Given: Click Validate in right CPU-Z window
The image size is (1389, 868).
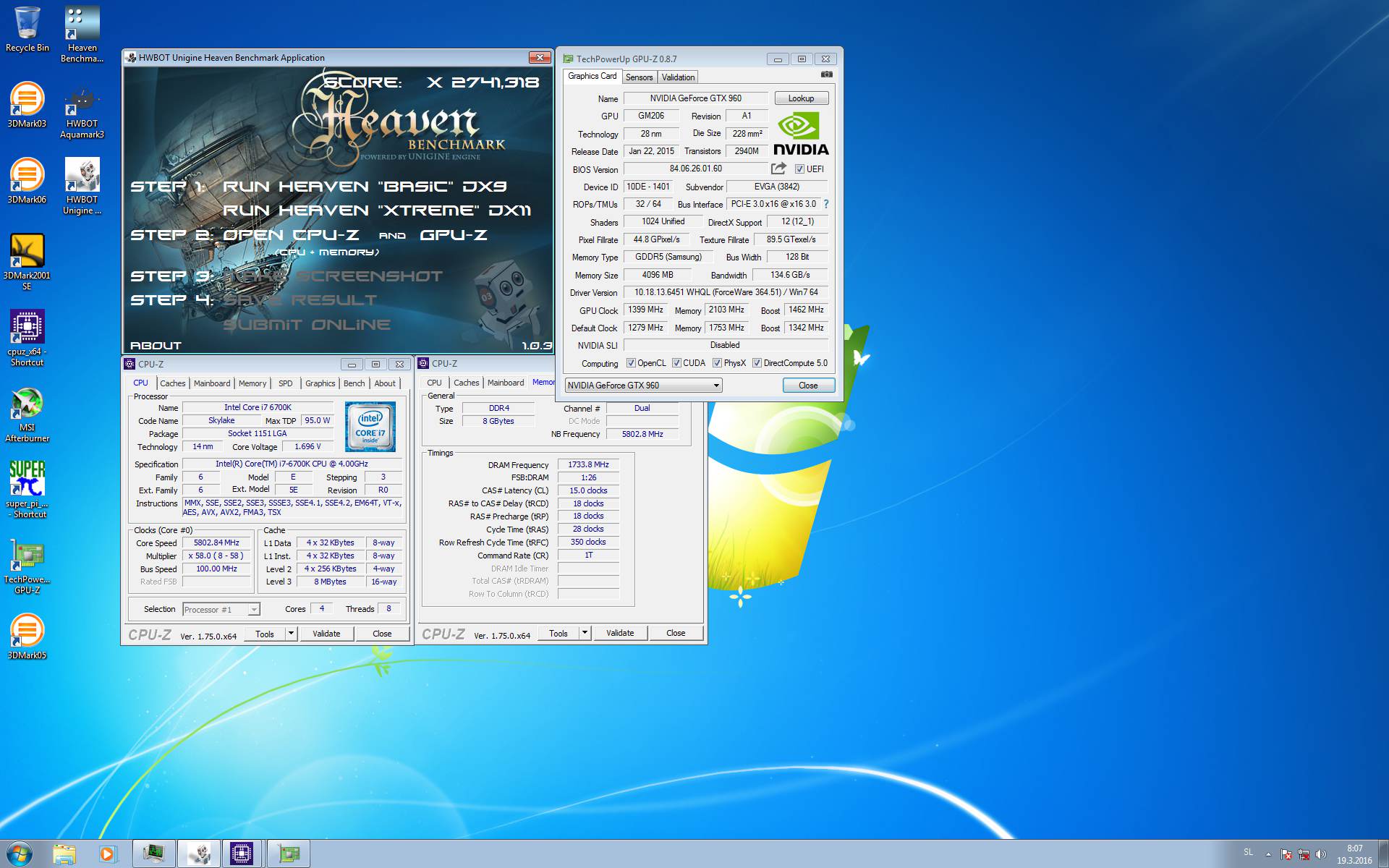Looking at the screenshot, I should 620,633.
